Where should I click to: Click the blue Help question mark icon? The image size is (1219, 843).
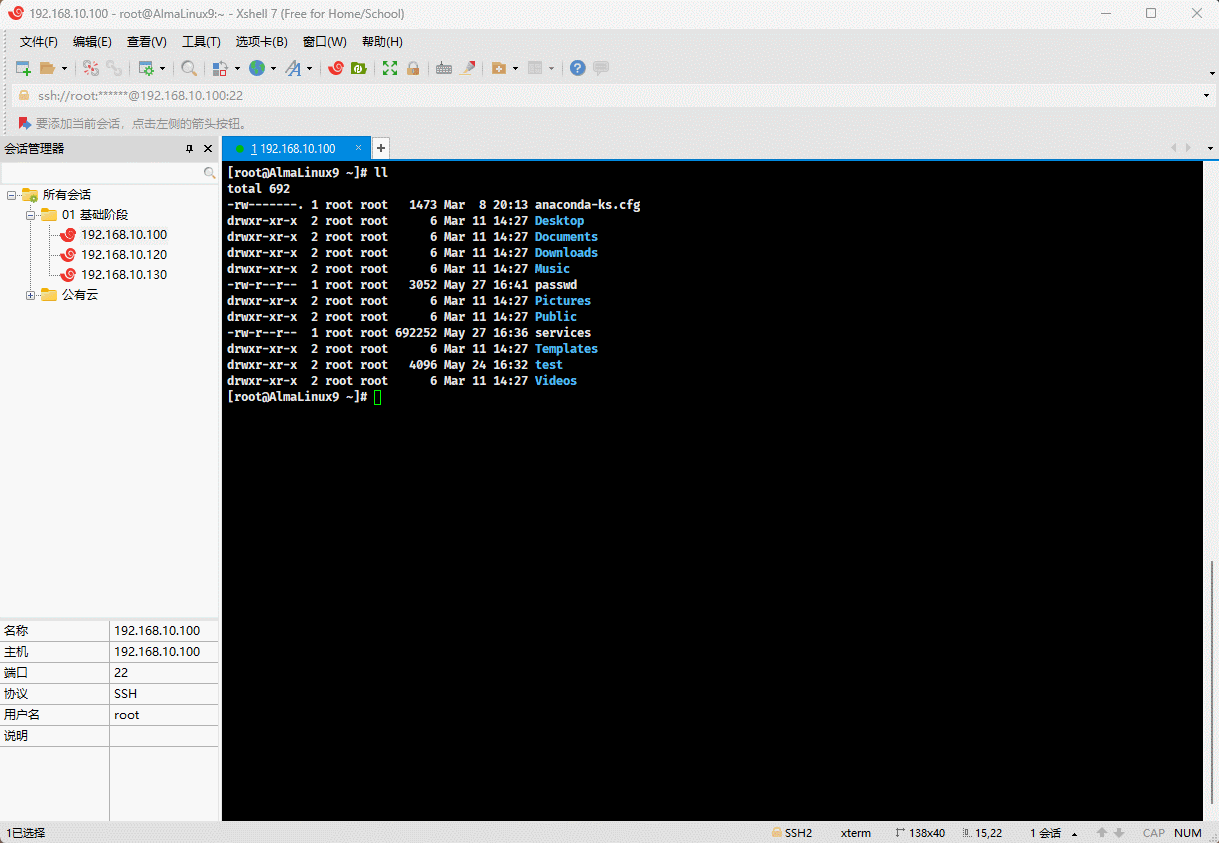[x=577, y=68]
